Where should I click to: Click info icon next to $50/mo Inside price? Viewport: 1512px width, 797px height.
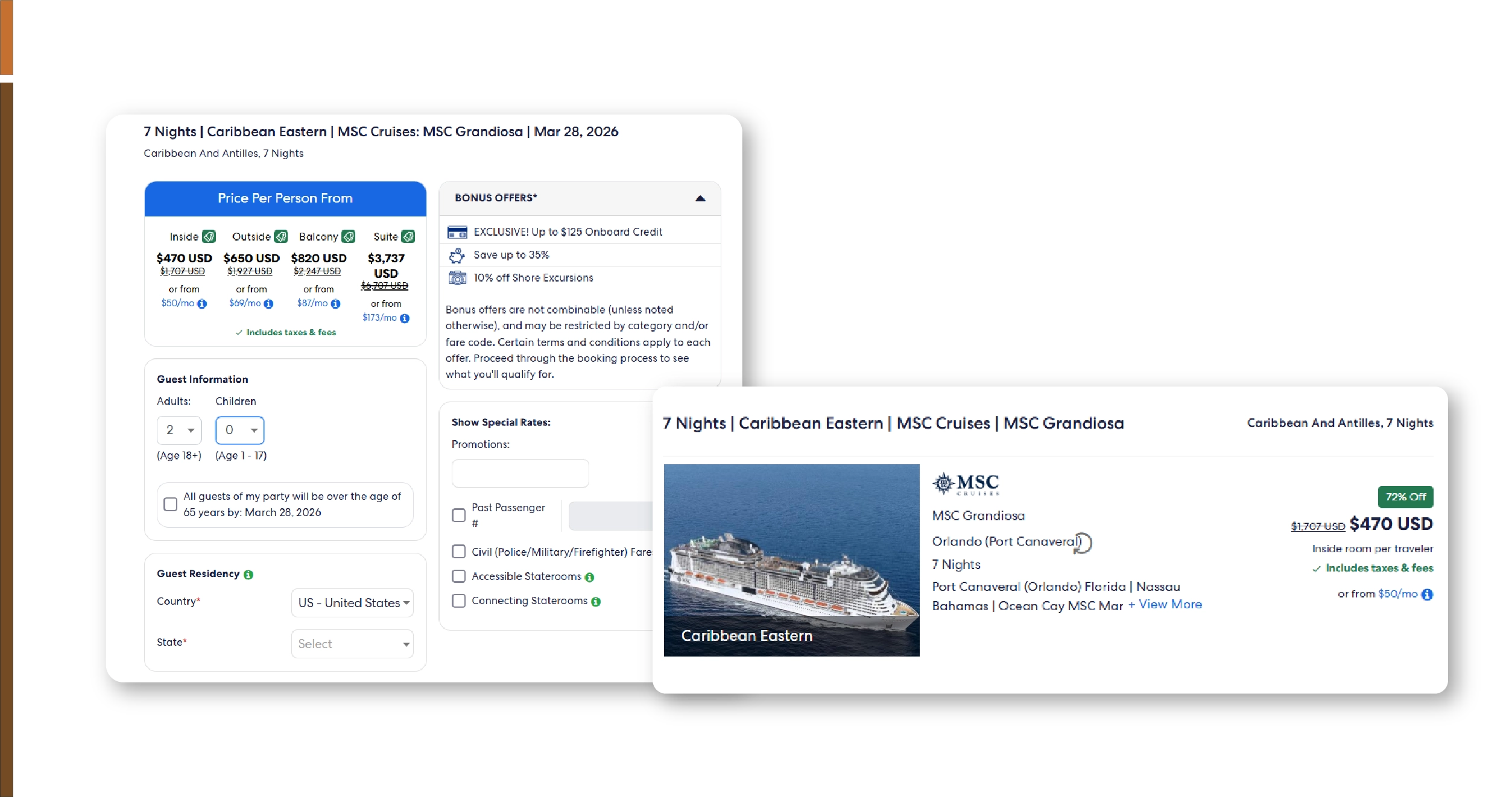click(x=202, y=304)
